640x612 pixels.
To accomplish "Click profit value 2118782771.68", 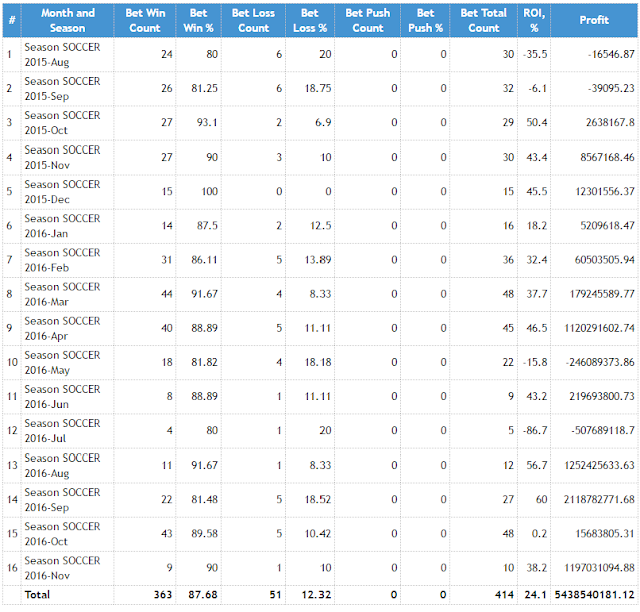I will pyautogui.click(x=599, y=500).
